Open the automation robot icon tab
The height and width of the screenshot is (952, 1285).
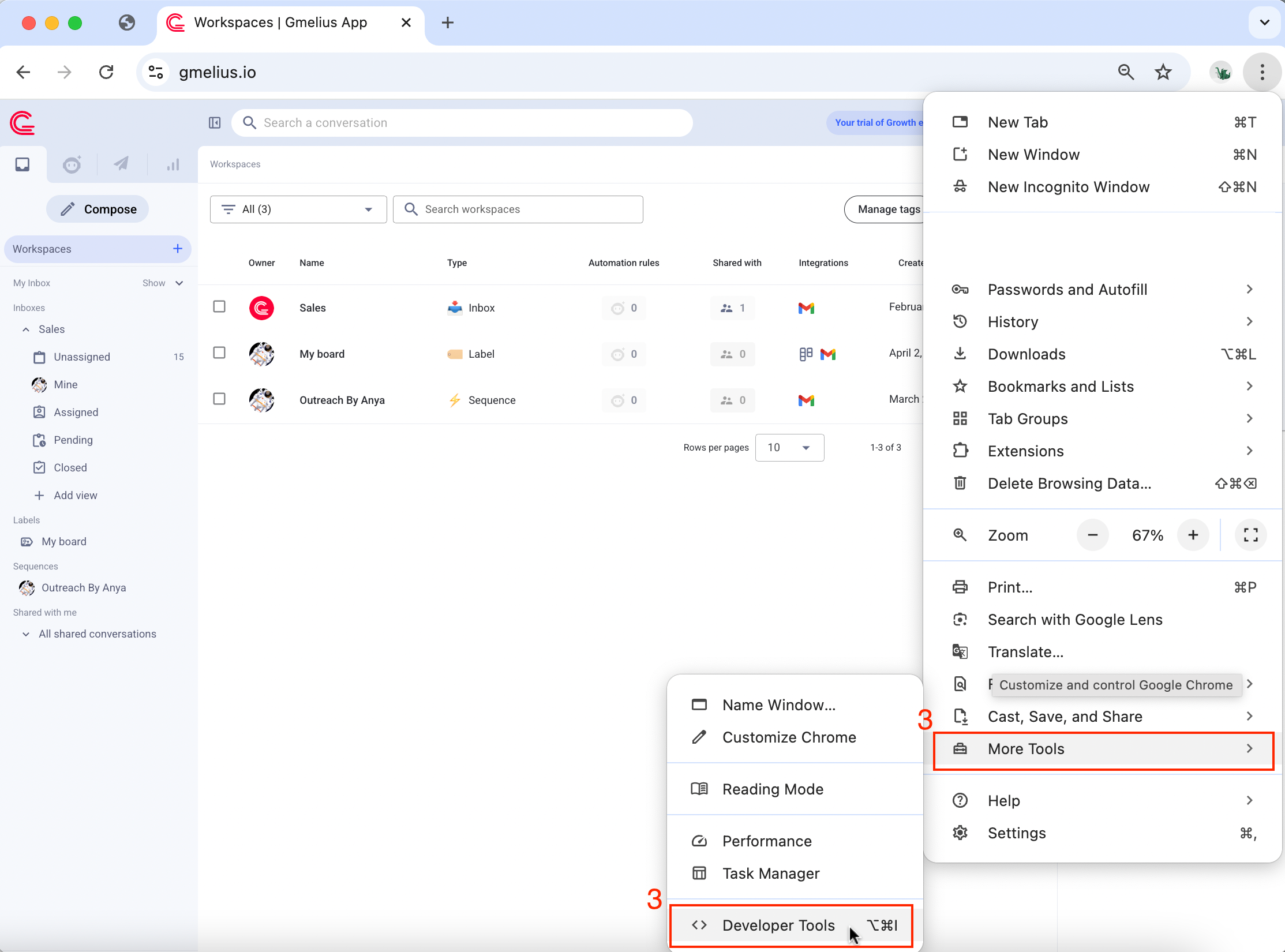click(72, 164)
